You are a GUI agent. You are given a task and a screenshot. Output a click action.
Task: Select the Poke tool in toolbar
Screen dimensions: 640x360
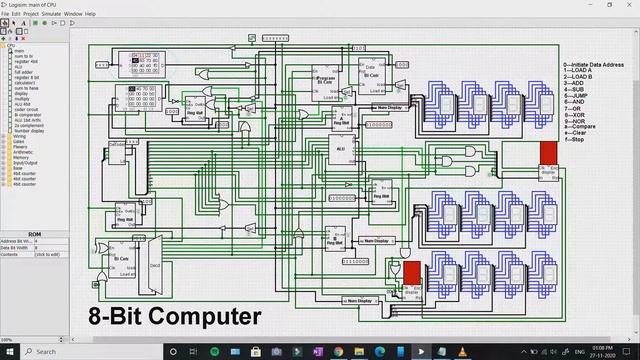click(x=4, y=23)
